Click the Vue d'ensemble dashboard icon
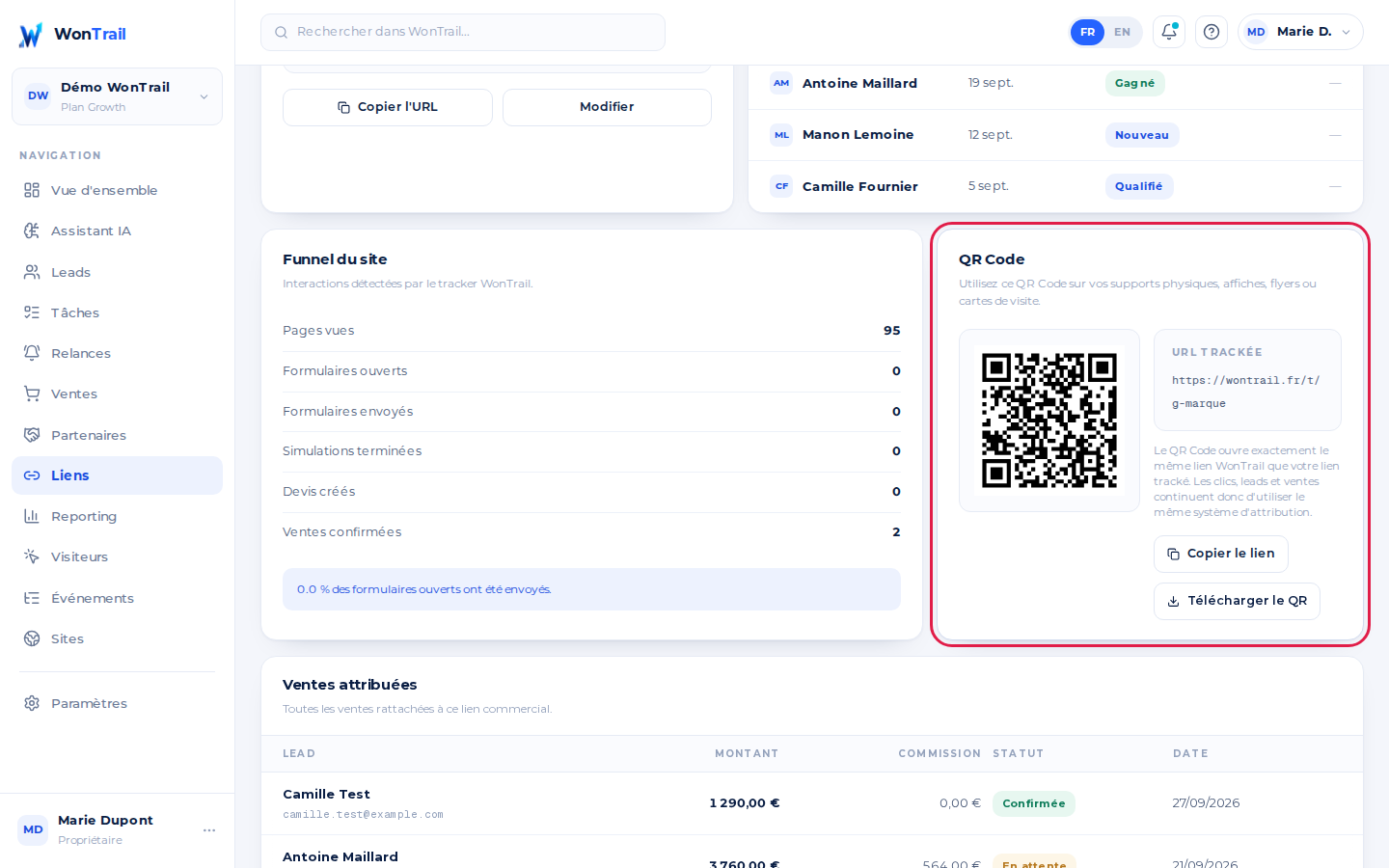This screenshot has height=868, width=1389. [32, 190]
